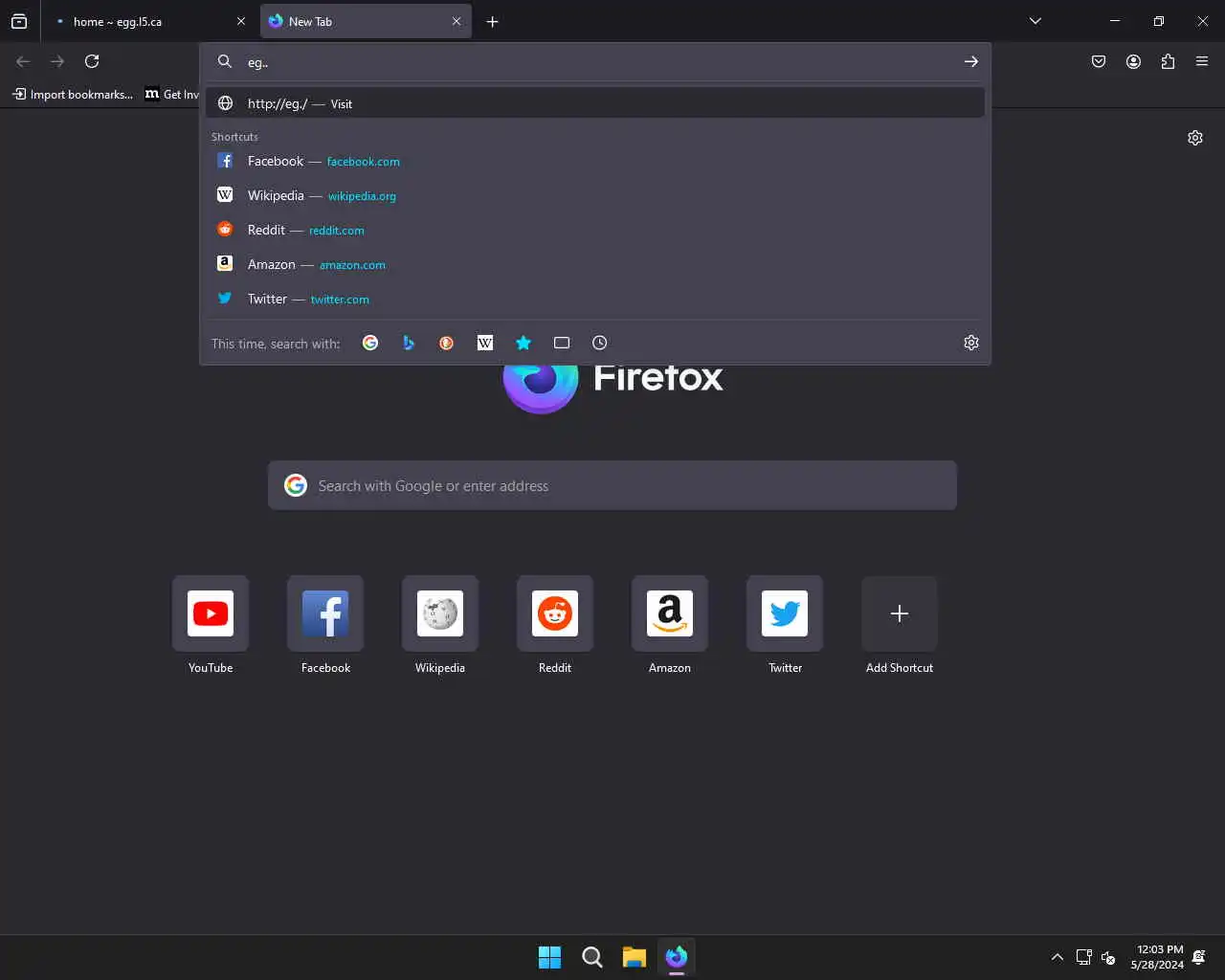Choose Facebook facebook.com shortcut suggestion
Viewport: 1225px width, 980px height.
point(595,161)
